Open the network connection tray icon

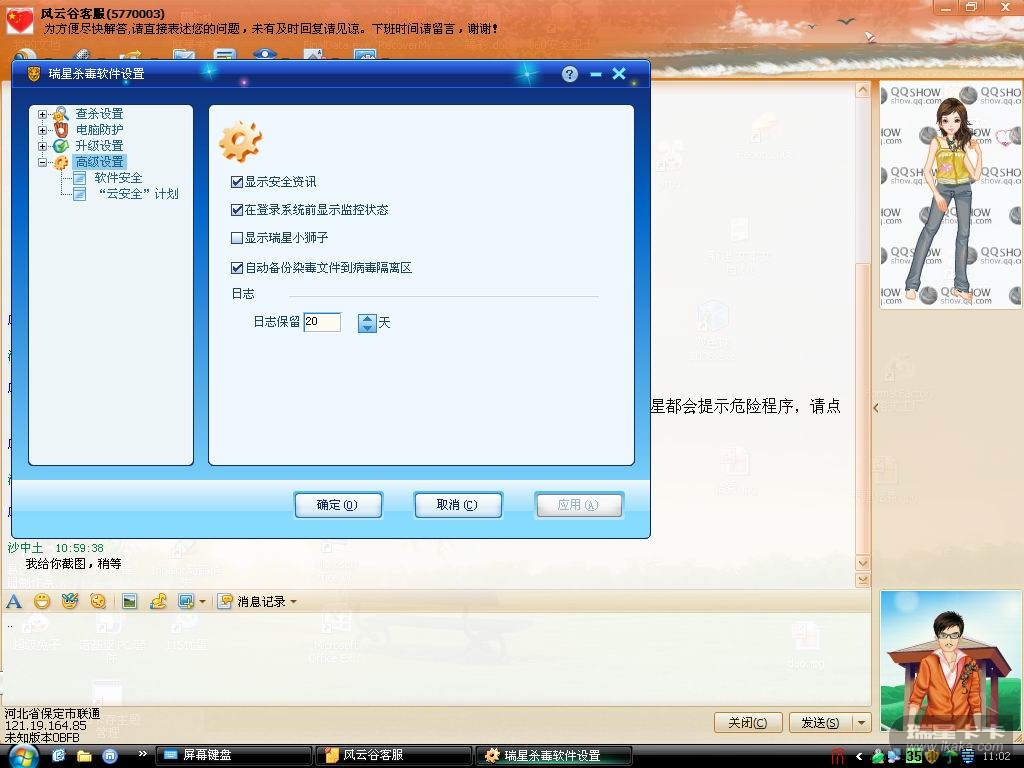click(894, 756)
